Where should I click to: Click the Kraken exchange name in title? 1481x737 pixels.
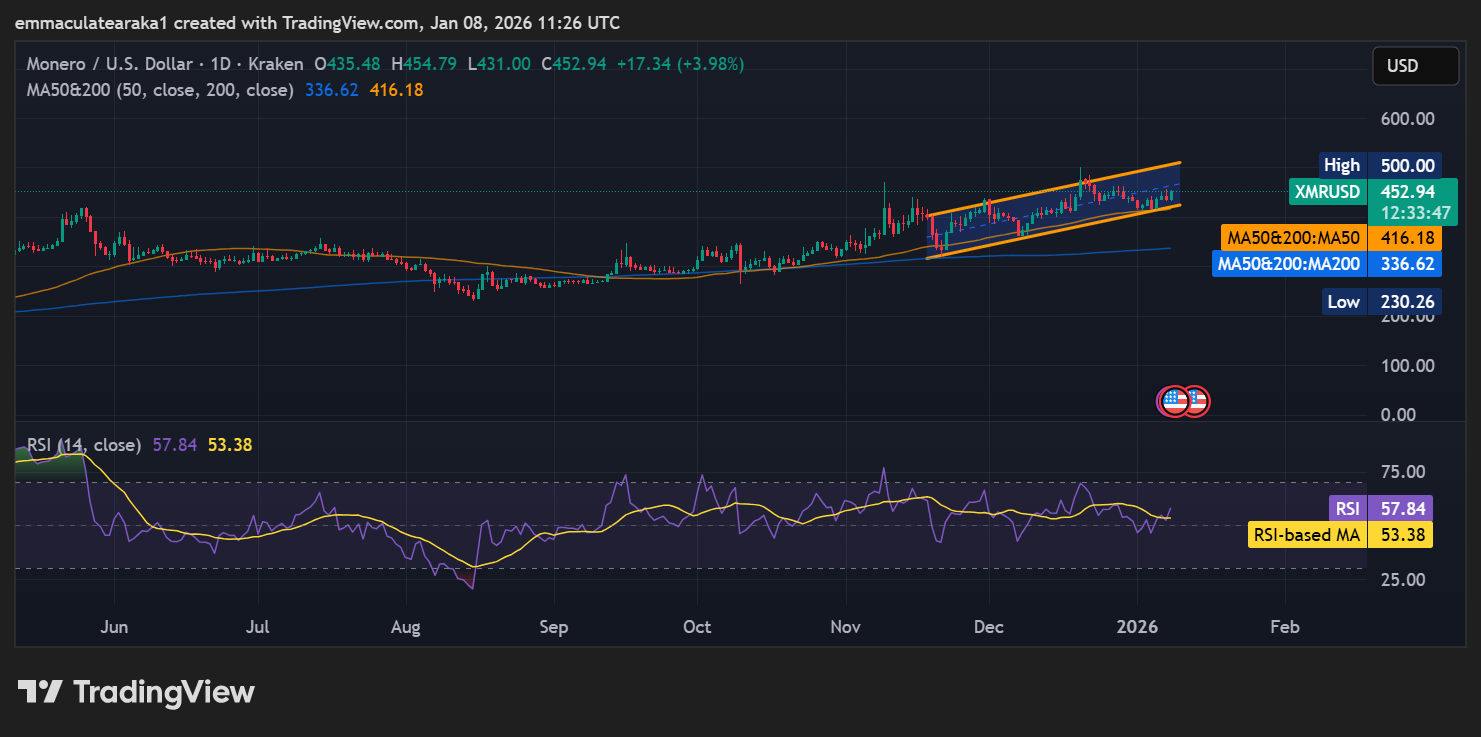[274, 64]
